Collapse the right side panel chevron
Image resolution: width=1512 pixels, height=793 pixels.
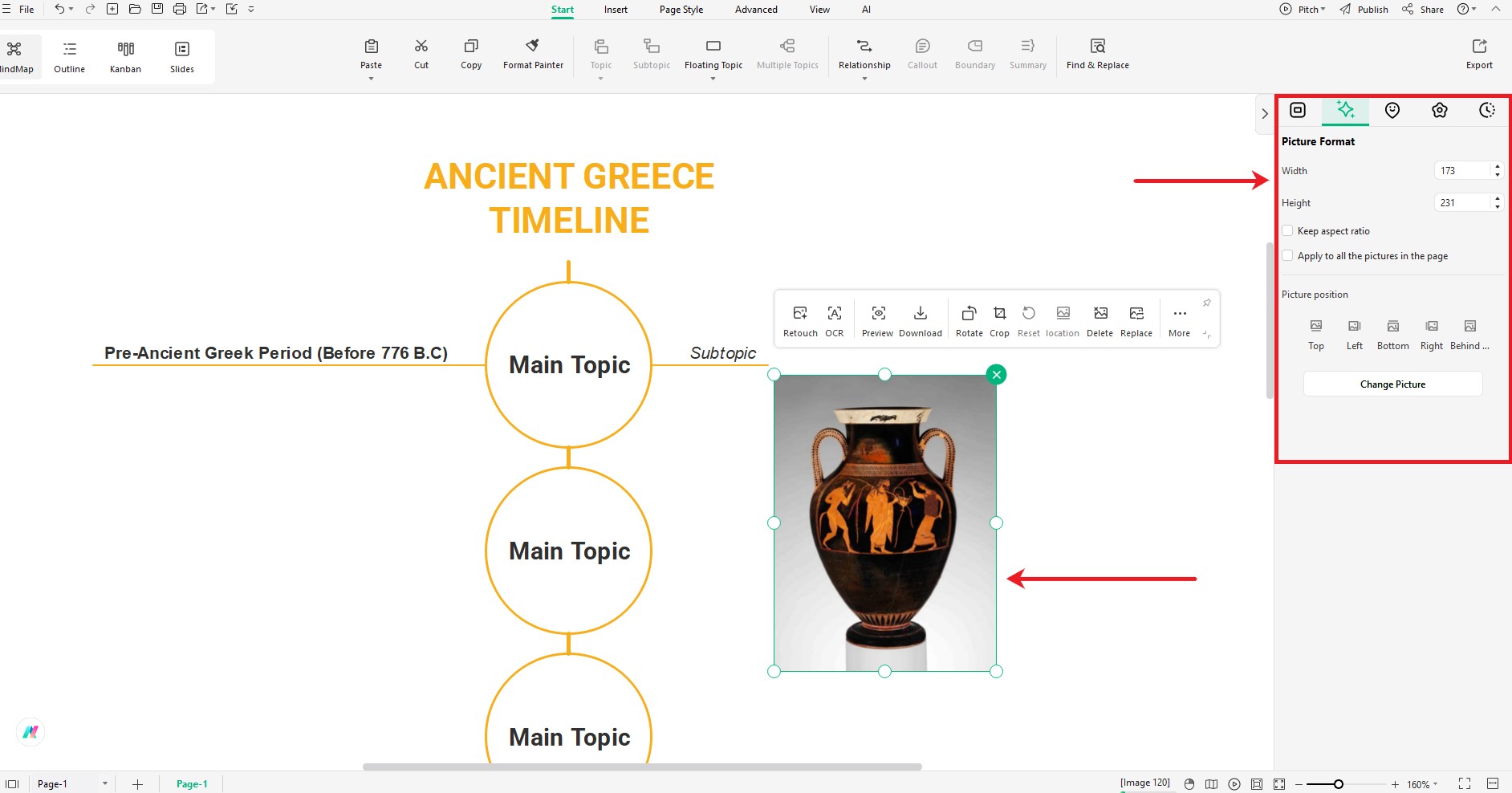point(1265,114)
